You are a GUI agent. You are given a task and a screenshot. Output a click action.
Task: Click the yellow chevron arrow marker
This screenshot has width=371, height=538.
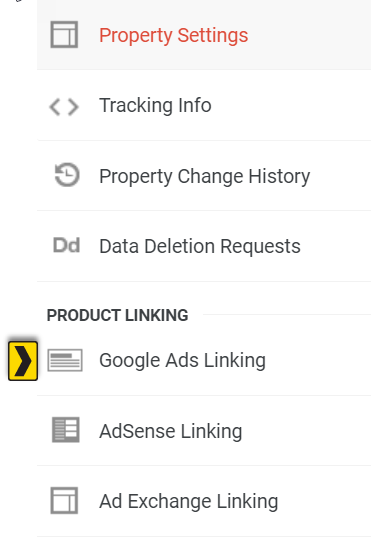click(x=23, y=361)
